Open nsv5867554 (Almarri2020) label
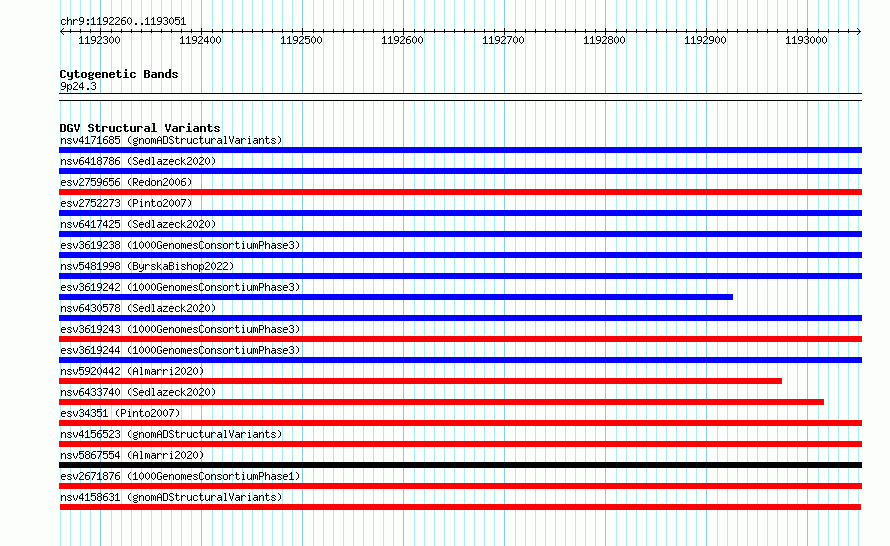 point(132,455)
